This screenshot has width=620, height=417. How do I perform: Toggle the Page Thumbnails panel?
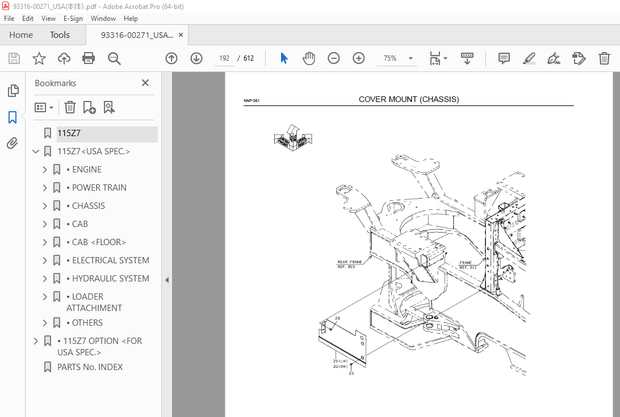click(x=13, y=91)
